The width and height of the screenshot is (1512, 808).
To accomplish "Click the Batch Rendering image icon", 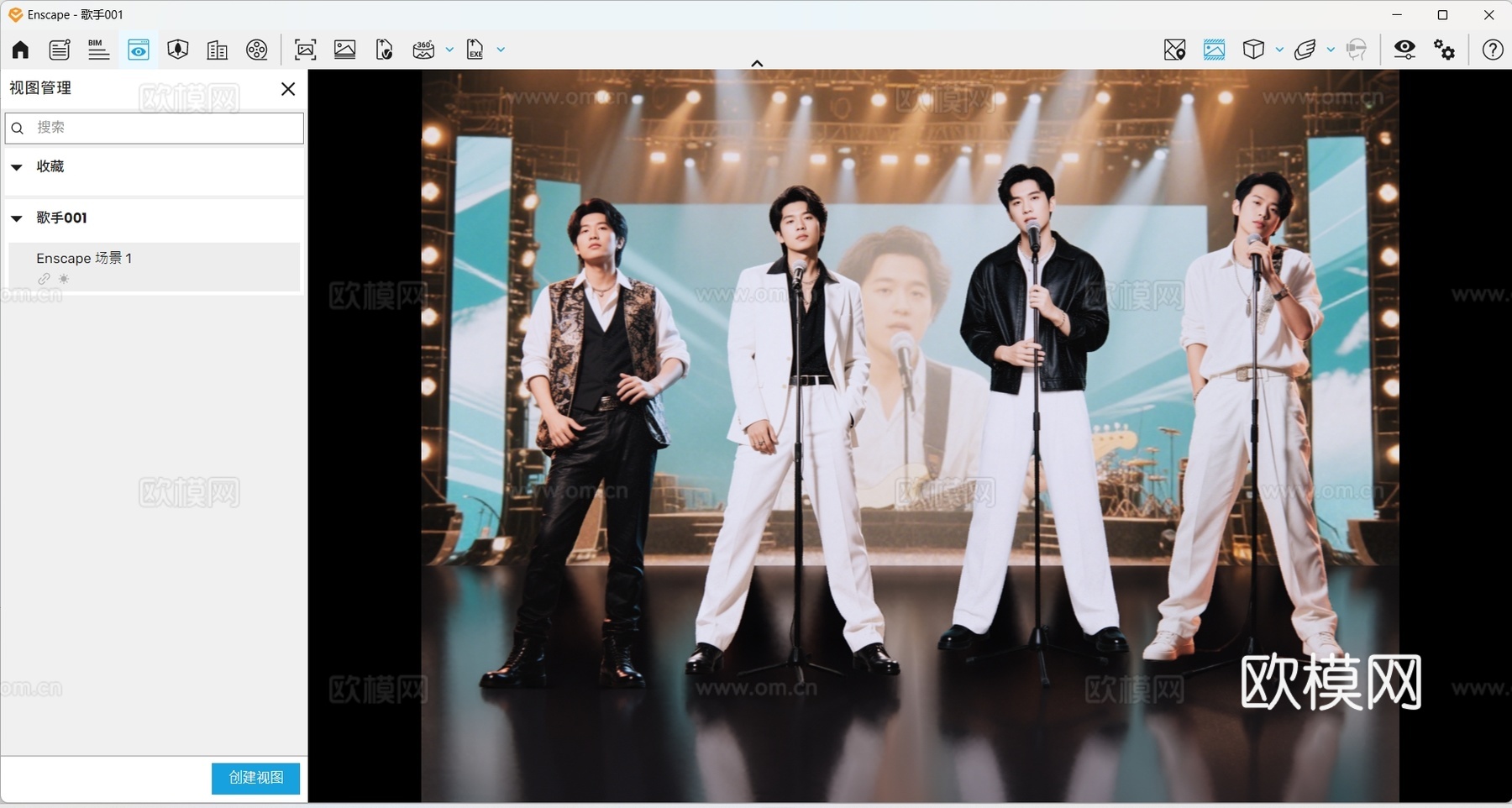I will coord(344,50).
